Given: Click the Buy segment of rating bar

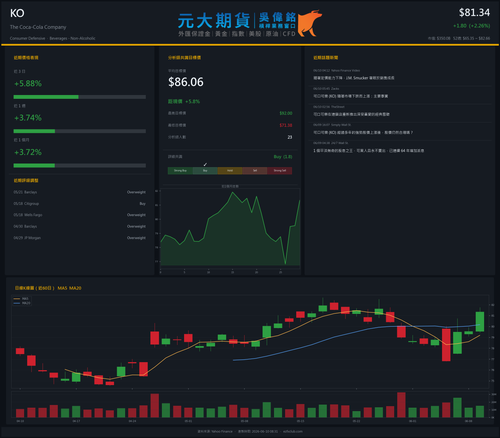Looking at the screenshot, I should [205, 171].
